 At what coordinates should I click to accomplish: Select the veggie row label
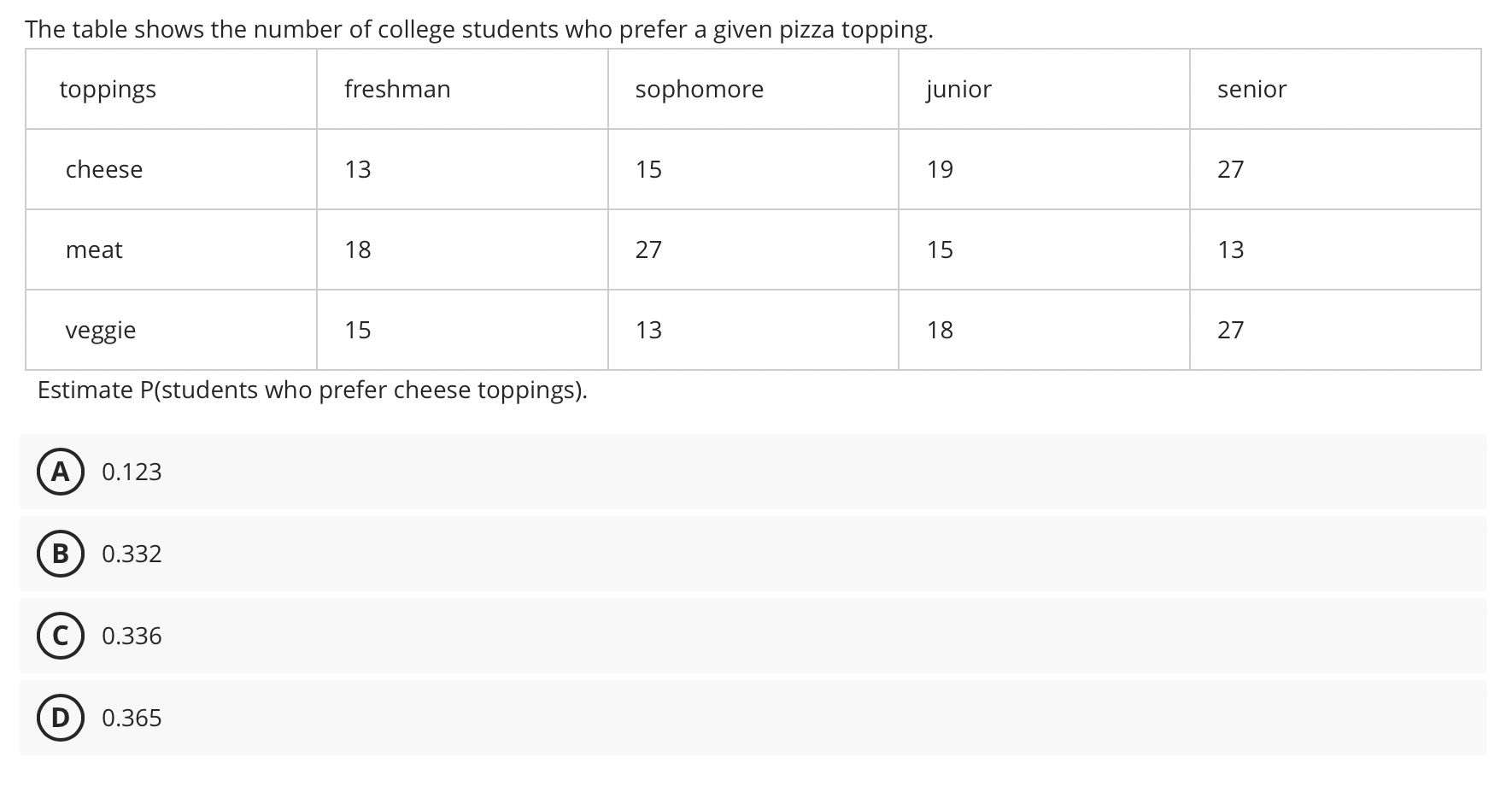coord(101,330)
